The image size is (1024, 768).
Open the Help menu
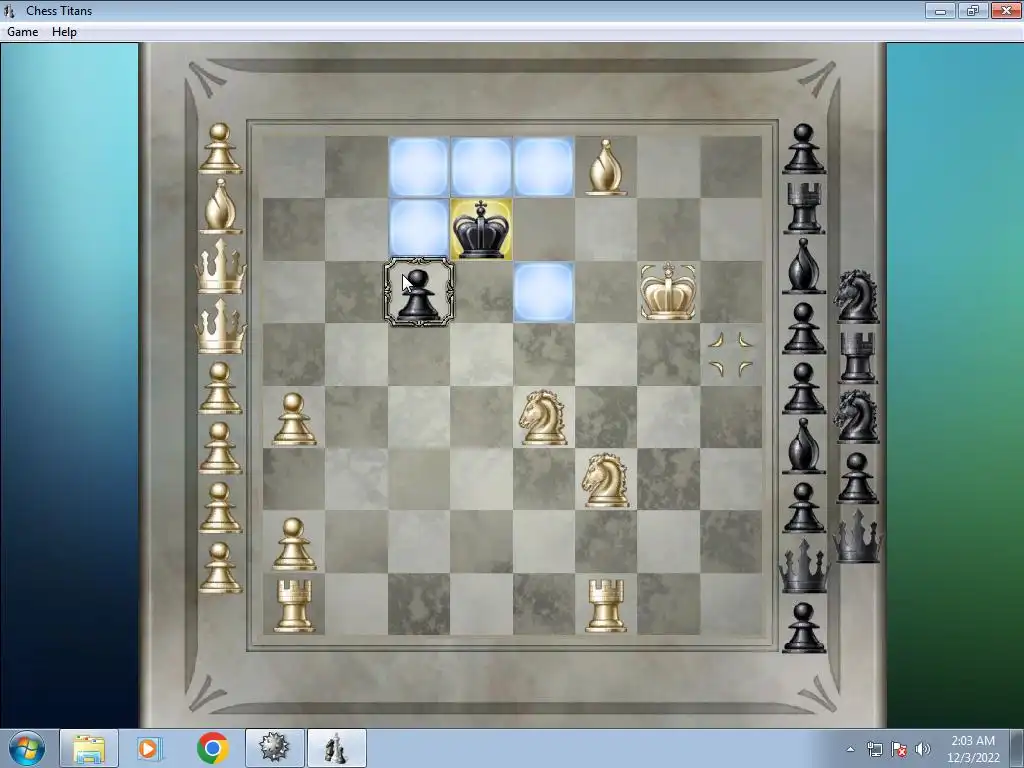coord(64,31)
